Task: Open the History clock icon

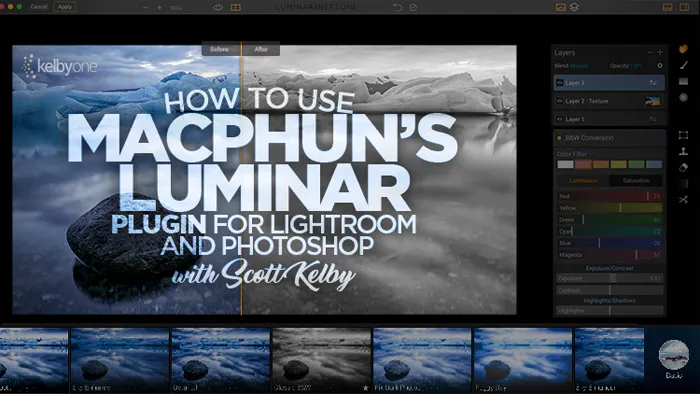Action: pyautogui.click(x=413, y=7)
